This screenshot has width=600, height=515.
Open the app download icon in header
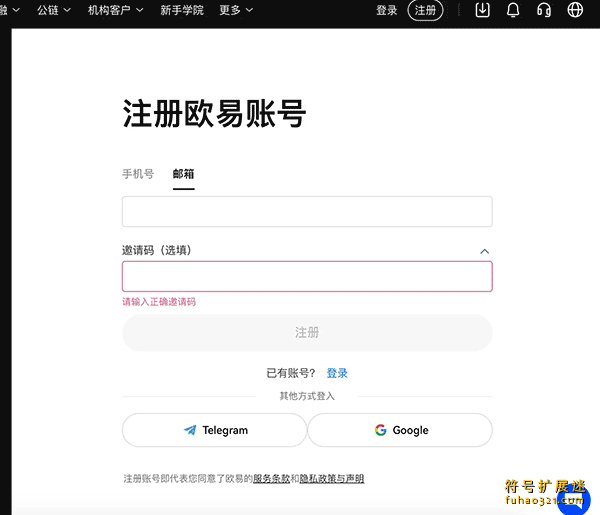483,10
